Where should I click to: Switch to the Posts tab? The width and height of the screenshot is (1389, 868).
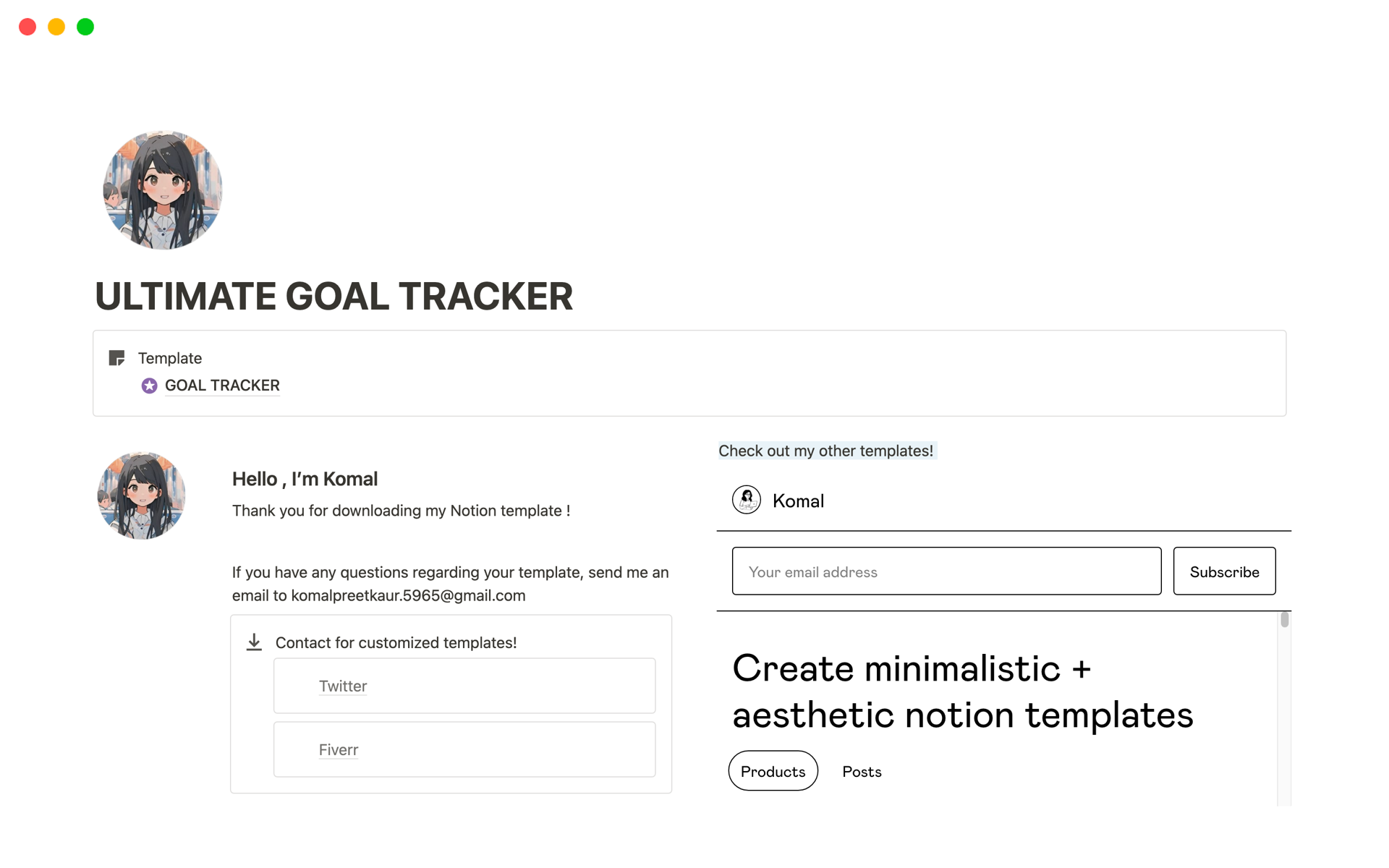point(862,772)
